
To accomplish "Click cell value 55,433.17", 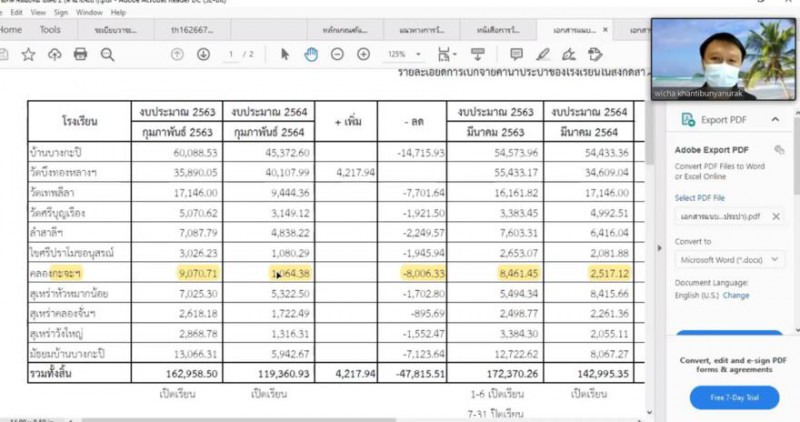I will click(516, 172).
